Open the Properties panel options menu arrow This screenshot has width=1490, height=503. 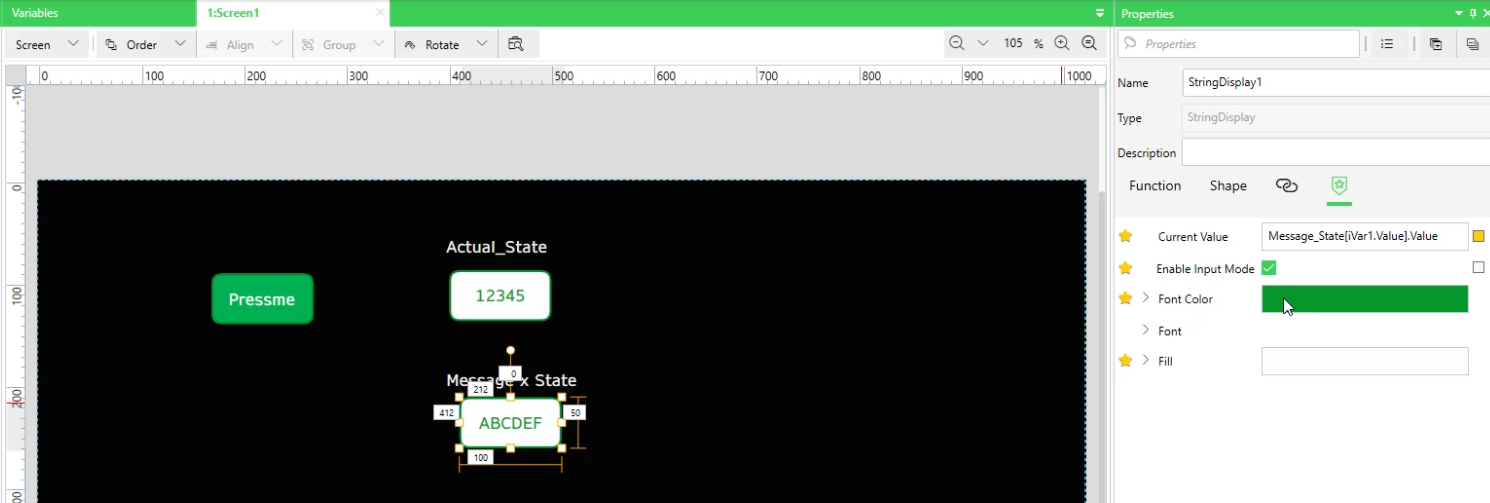coord(1459,13)
